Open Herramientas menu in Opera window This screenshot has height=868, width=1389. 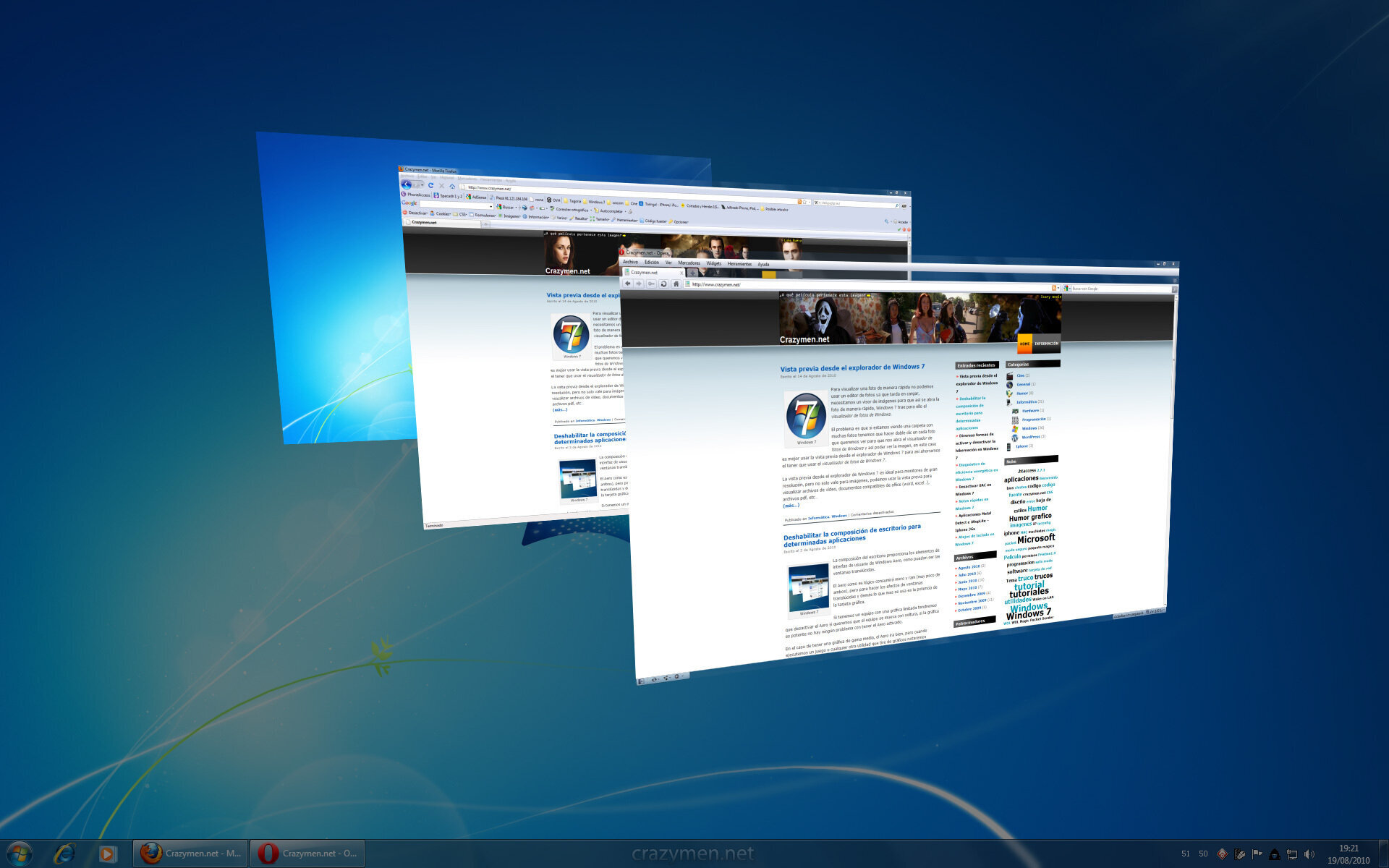coord(739,264)
